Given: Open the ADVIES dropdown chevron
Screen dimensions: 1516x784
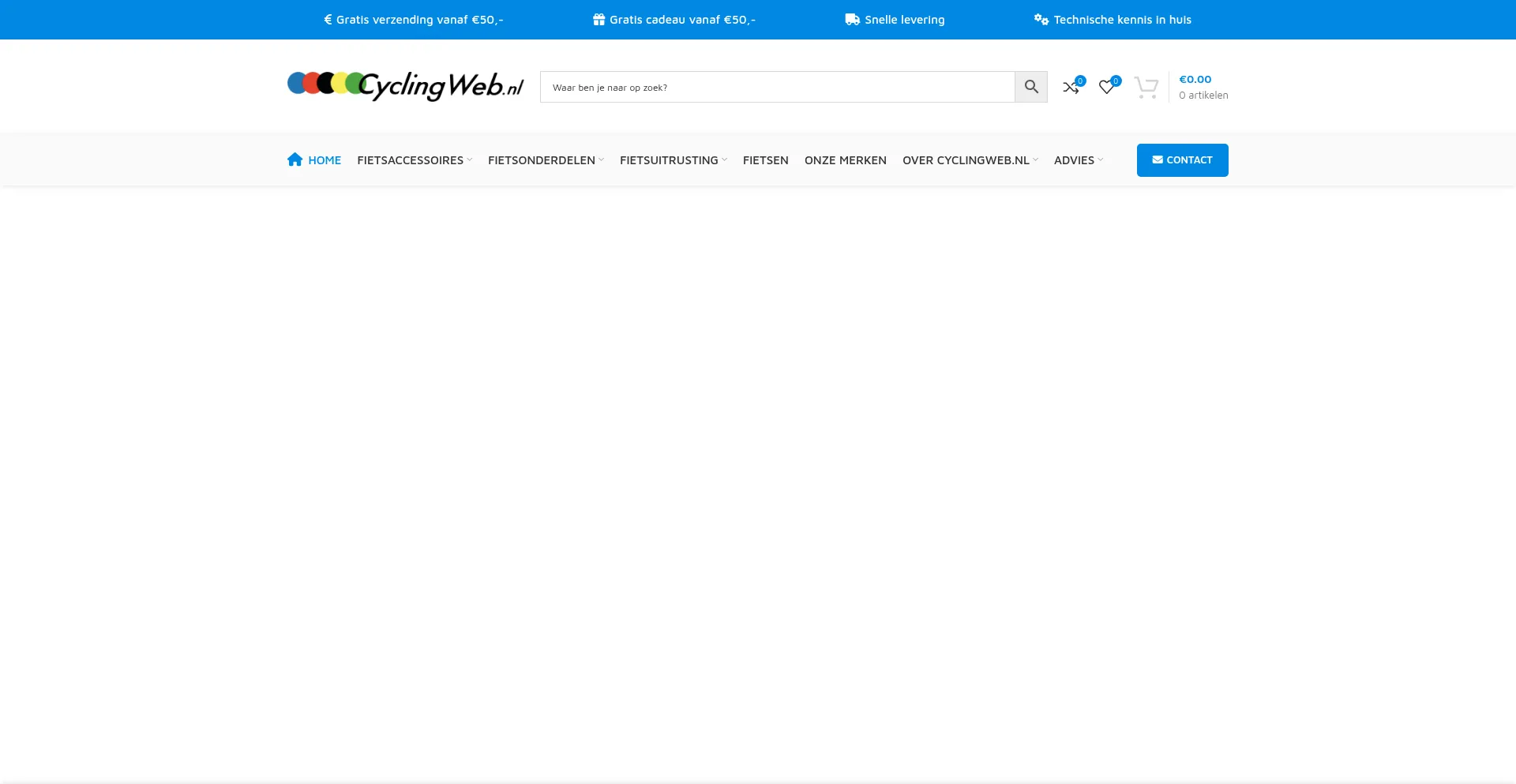Looking at the screenshot, I should click(1099, 160).
